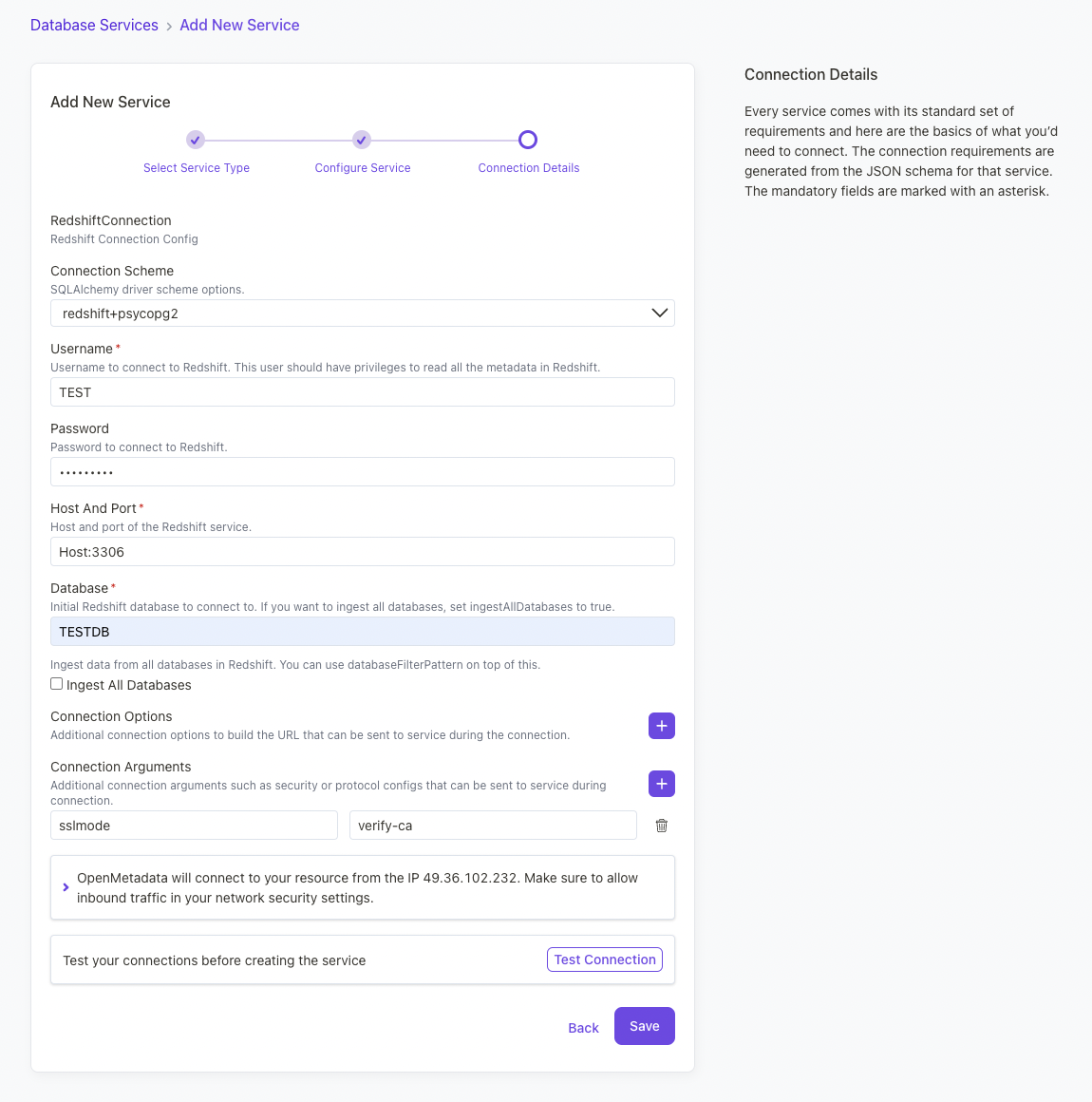This screenshot has width=1092, height=1102.
Task: Switch to the Select Service Type step
Action: tap(196, 168)
